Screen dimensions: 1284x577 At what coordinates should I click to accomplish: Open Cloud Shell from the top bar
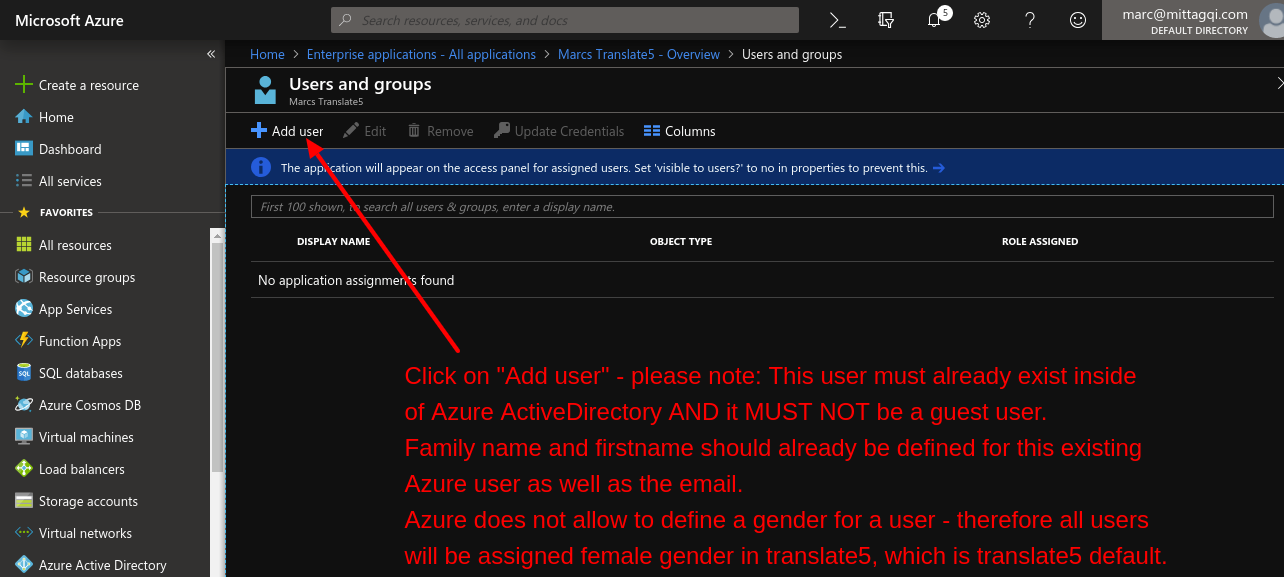(838, 20)
